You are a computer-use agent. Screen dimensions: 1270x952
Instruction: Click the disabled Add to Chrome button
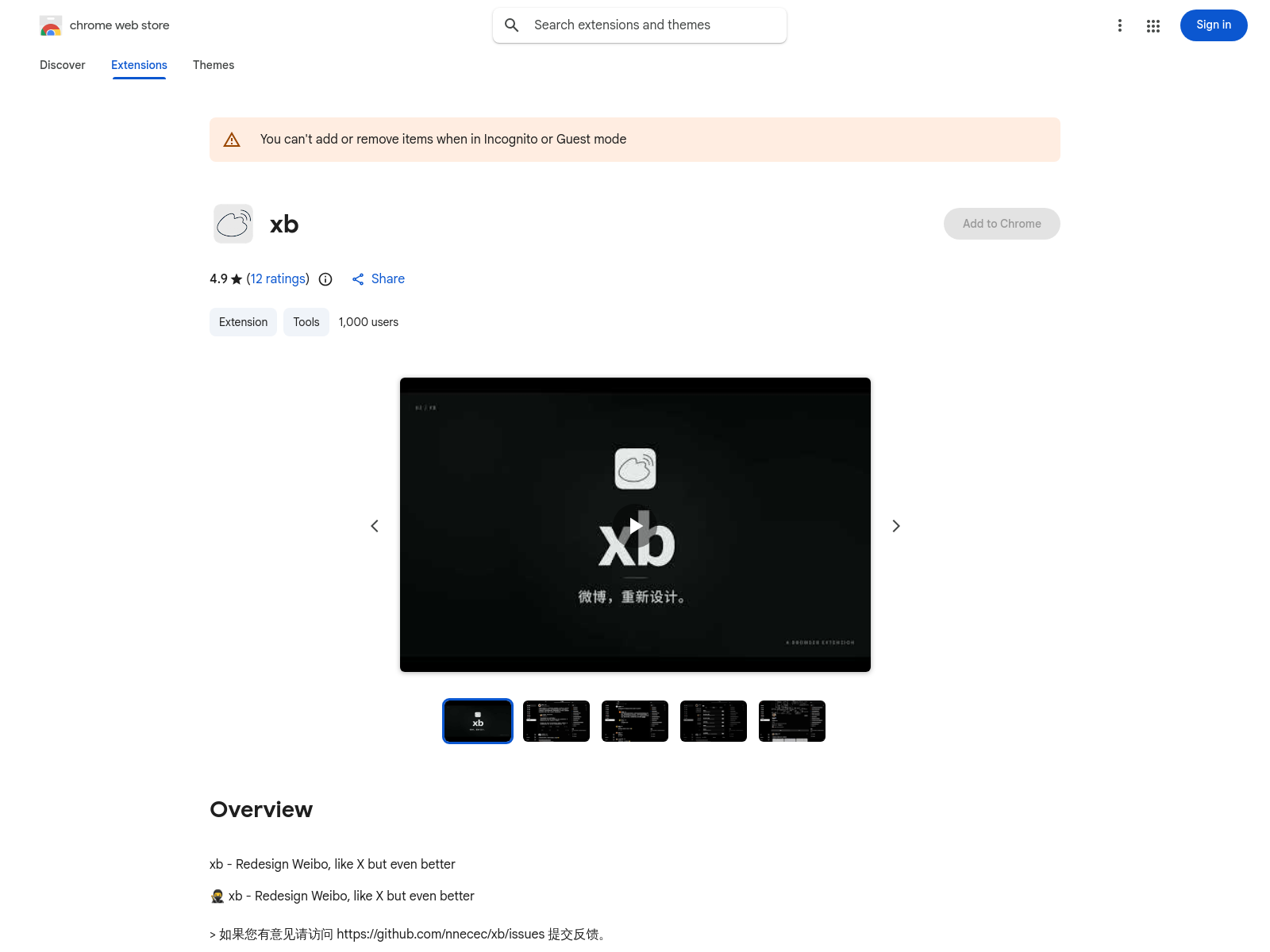tap(1002, 224)
